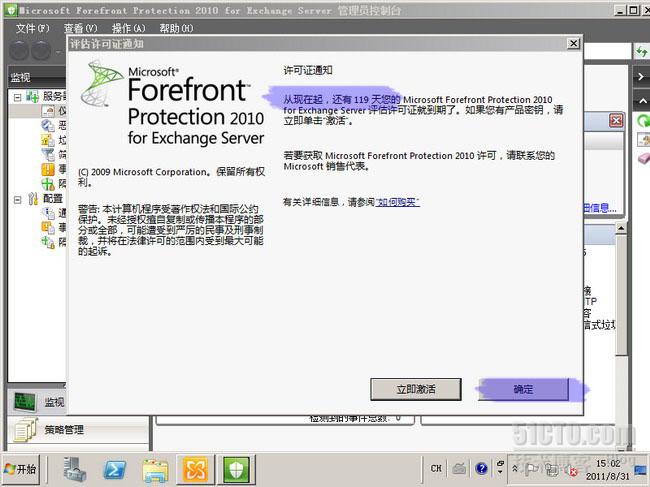Open the 开始 Start menu
Viewport: 650px width, 487px height.
coord(21,469)
